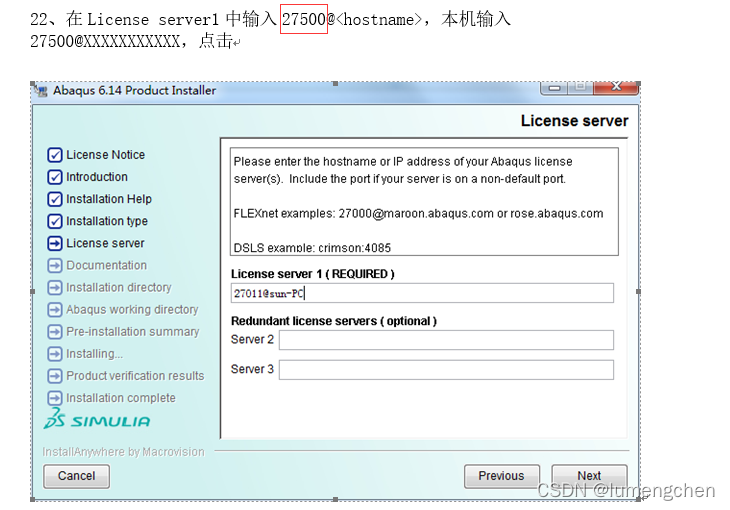Select the Pre-installation summary step
This screenshot has height=510, width=730.
click(133, 332)
